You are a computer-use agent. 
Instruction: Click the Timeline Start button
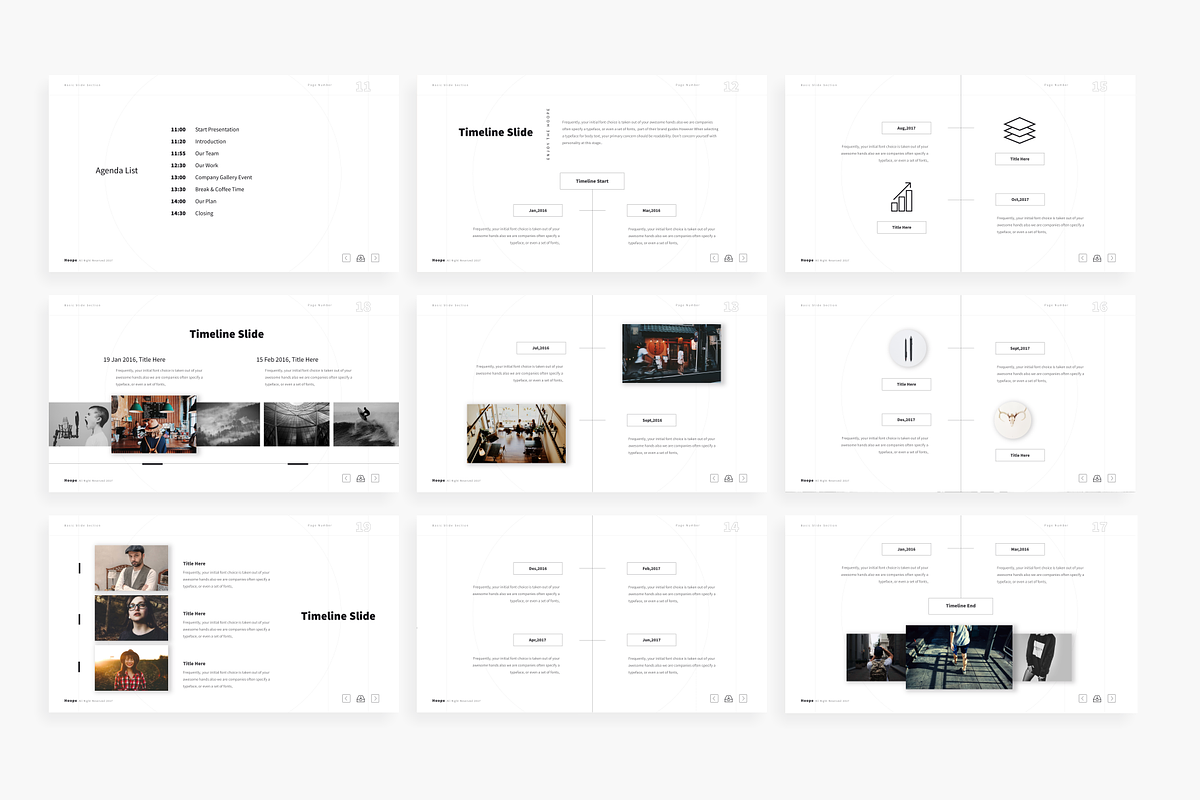(x=592, y=181)
